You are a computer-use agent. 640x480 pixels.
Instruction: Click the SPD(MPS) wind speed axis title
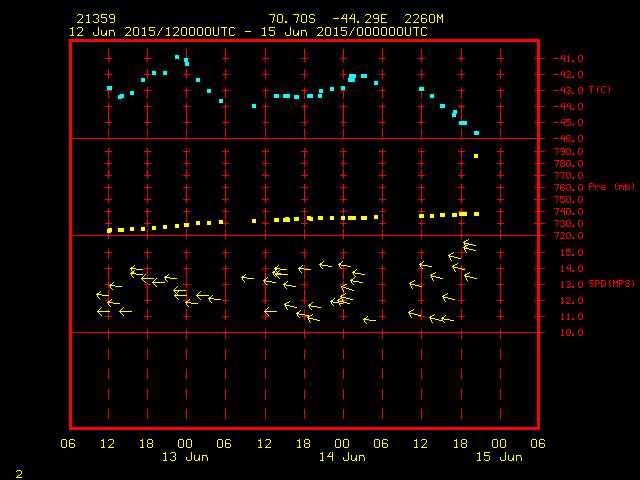(611, 283)
